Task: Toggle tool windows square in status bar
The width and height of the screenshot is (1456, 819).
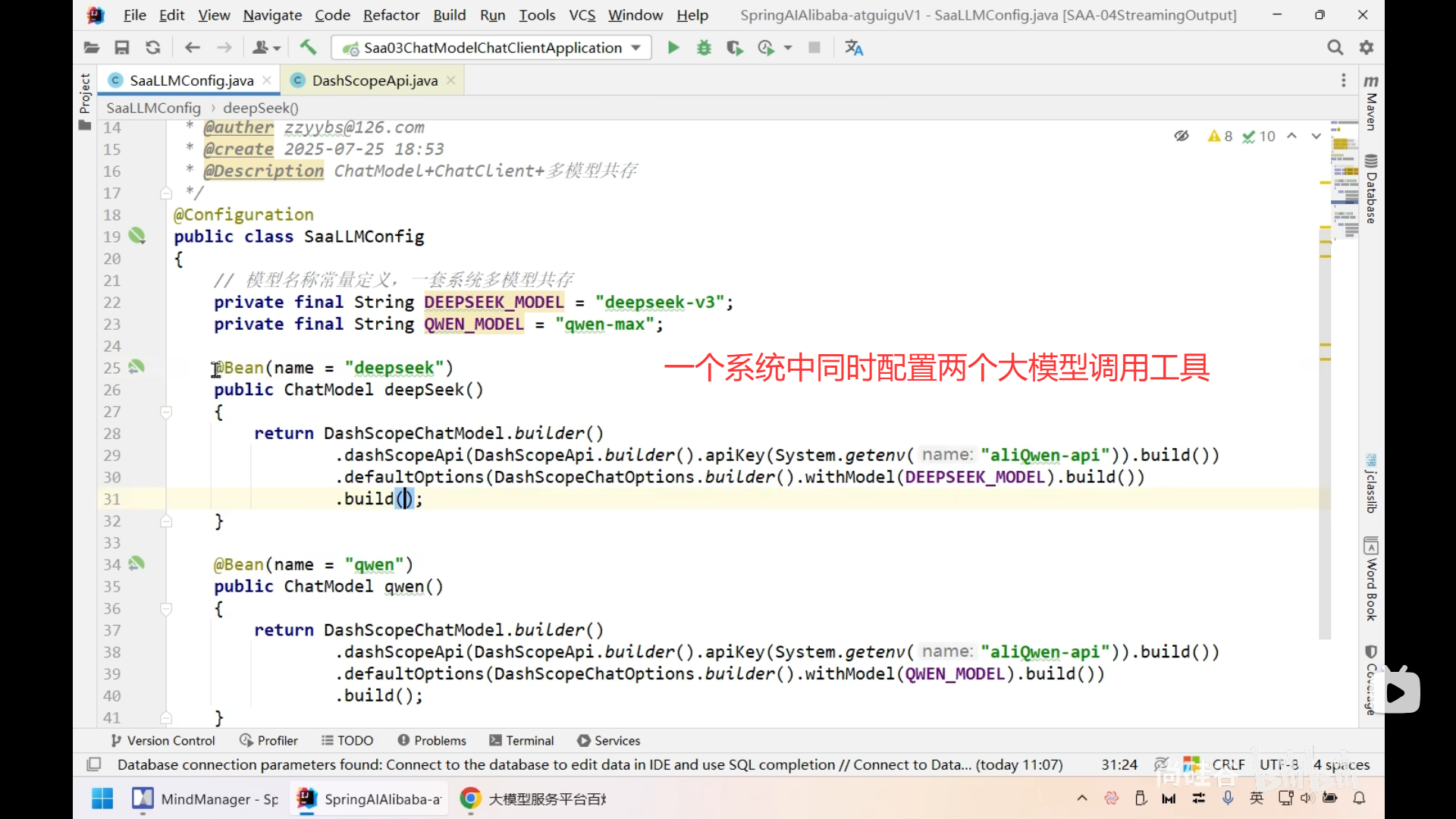Action: (x=94, y=764)
